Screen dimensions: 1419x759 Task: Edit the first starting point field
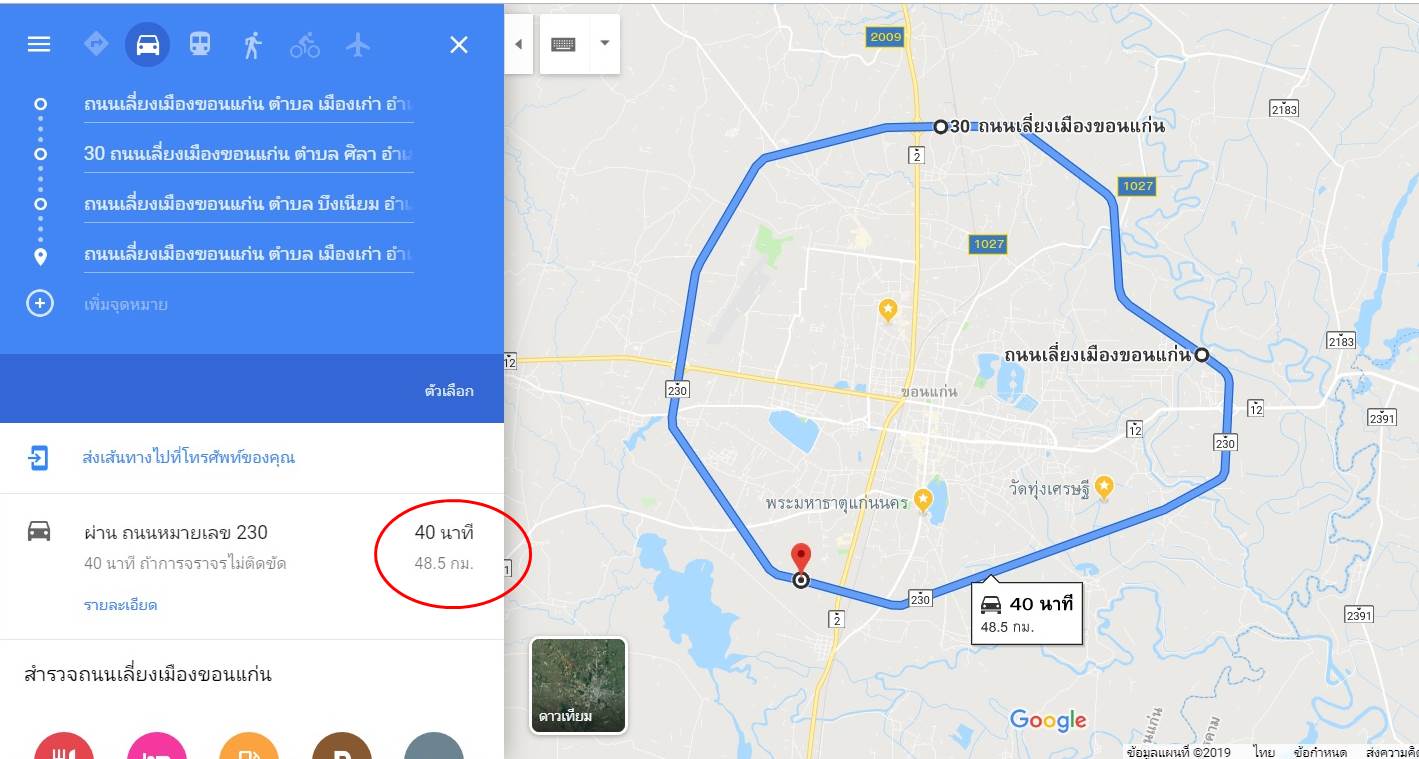click(x=249, y=103)
